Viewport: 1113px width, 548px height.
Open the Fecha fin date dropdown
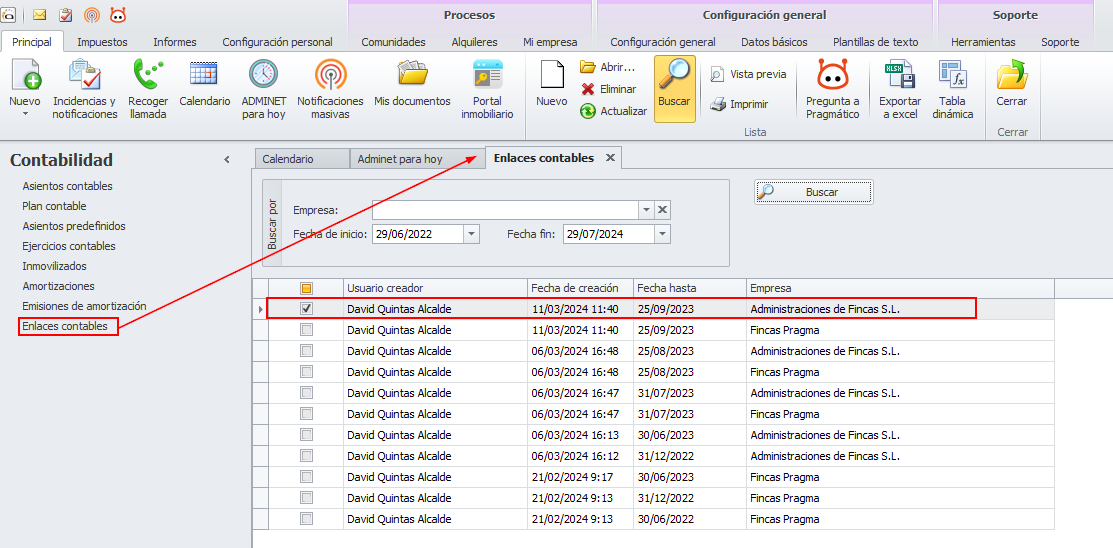661,234
